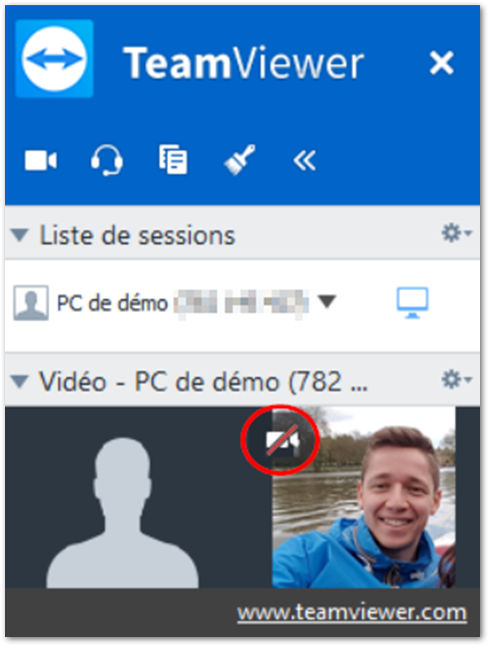Open the PC de démo dropdown arrow
Image resolution: width=489 pixels, height=646 pixels.
click(x=327, y=301)
